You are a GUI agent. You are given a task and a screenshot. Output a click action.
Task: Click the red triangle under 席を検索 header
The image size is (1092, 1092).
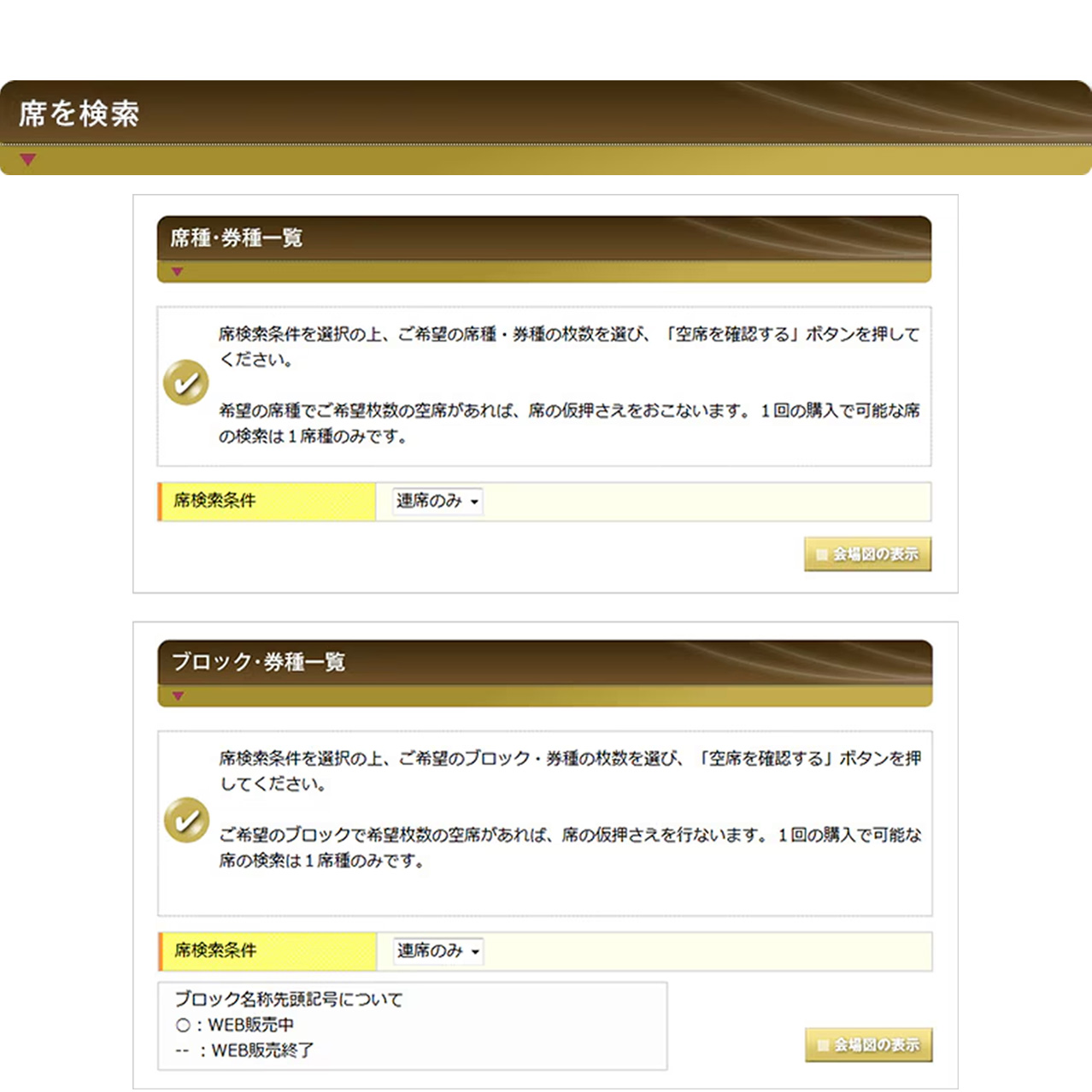tap(28, 160)
